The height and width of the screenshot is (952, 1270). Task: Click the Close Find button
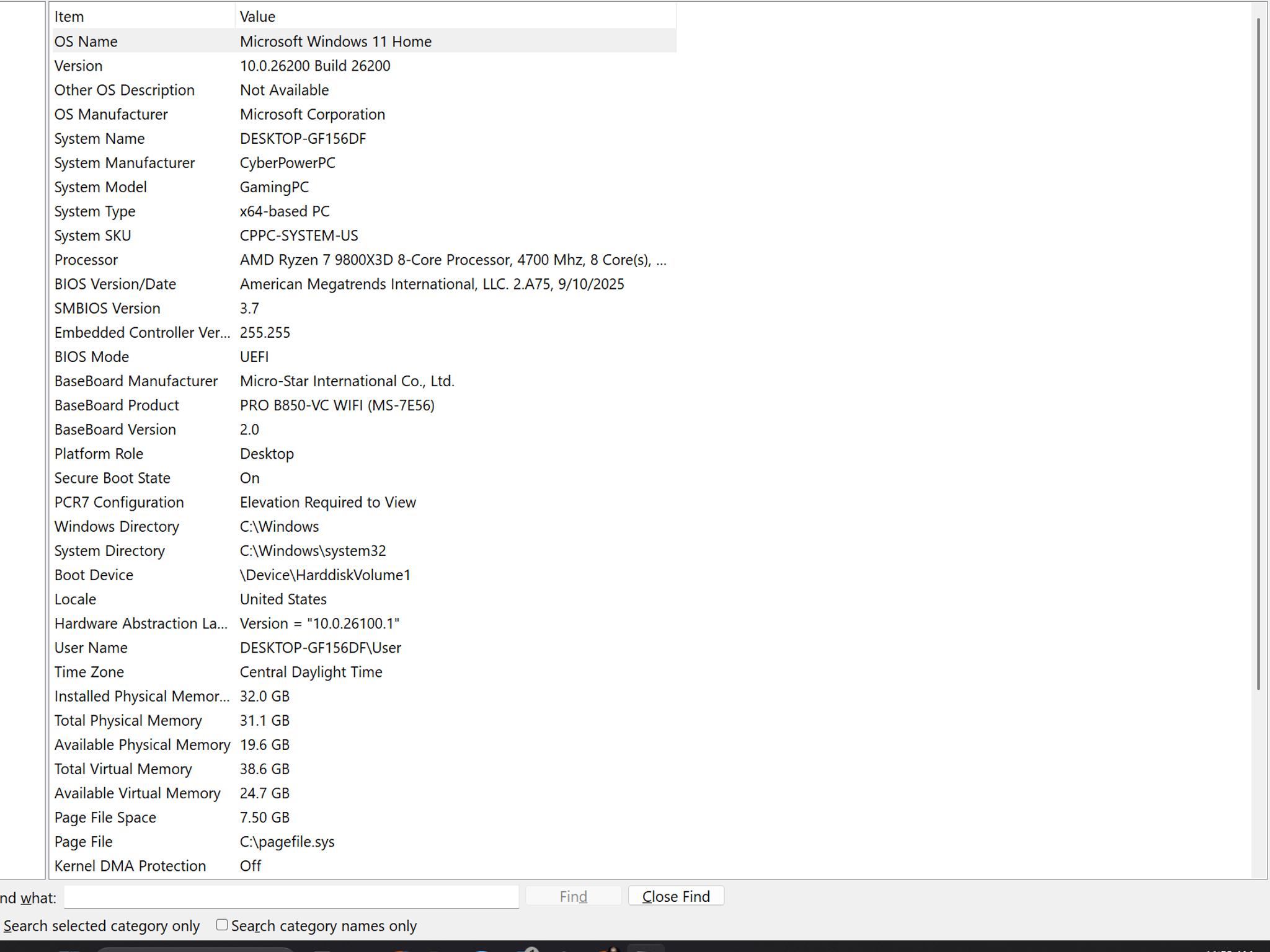click(x=676, y=896)
